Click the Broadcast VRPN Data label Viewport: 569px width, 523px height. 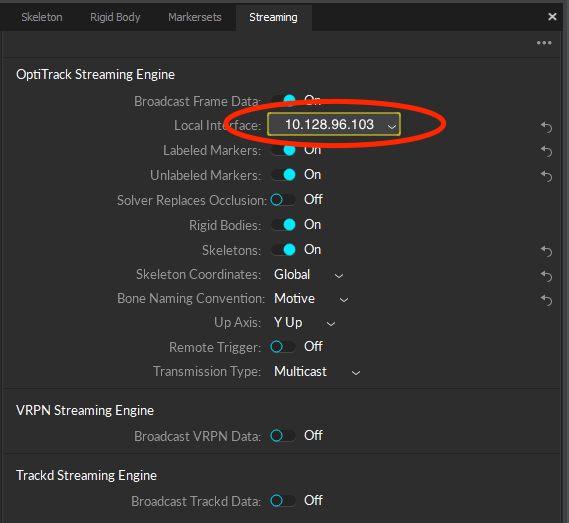197,436
